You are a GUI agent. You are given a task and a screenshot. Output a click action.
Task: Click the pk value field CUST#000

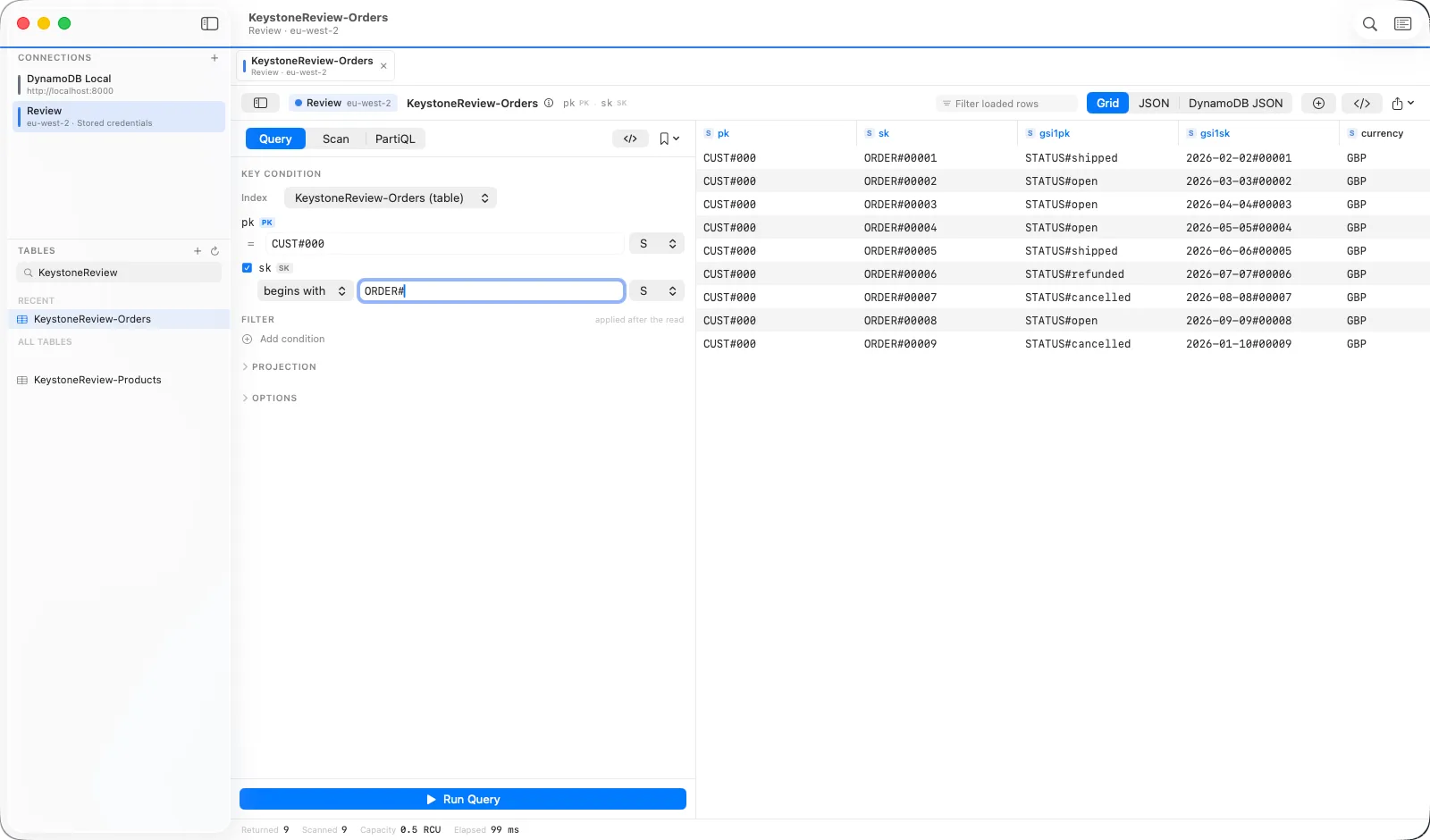coord(445,244)
